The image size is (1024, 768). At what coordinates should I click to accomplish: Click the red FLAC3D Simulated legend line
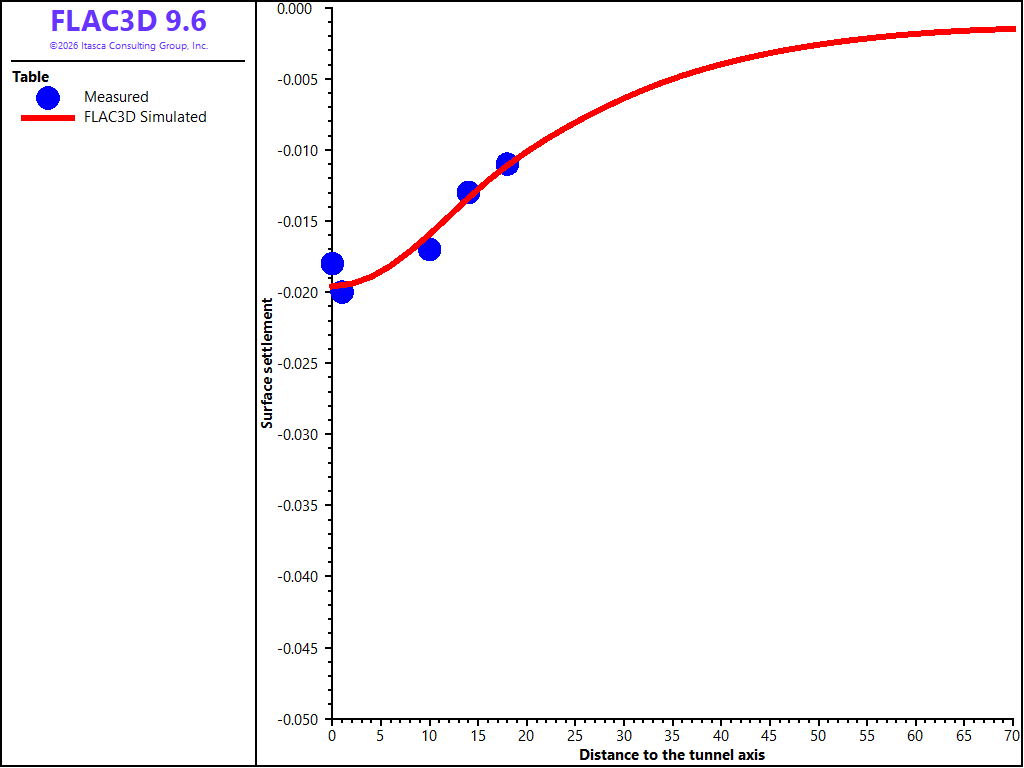tap(48, 118)
